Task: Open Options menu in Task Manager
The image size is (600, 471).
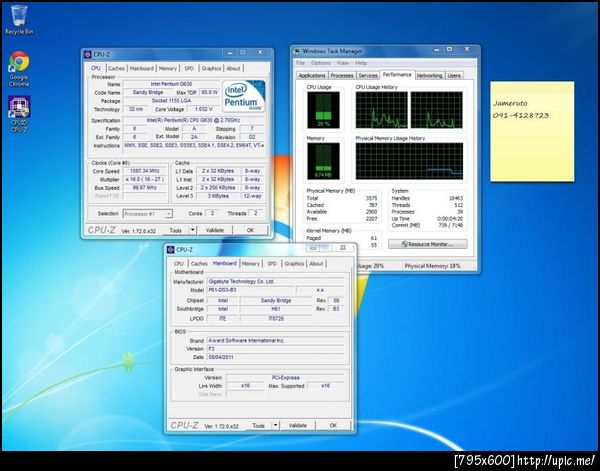Action: pos(321,63)
